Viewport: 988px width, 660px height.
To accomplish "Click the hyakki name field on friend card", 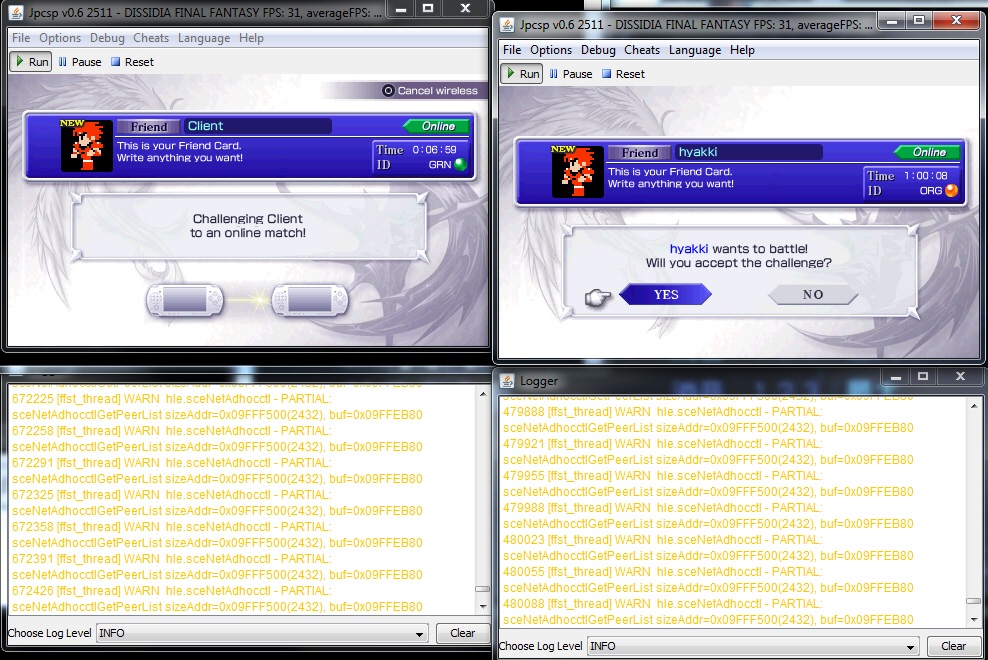I will pyautogui.click(x=749, y=152).
